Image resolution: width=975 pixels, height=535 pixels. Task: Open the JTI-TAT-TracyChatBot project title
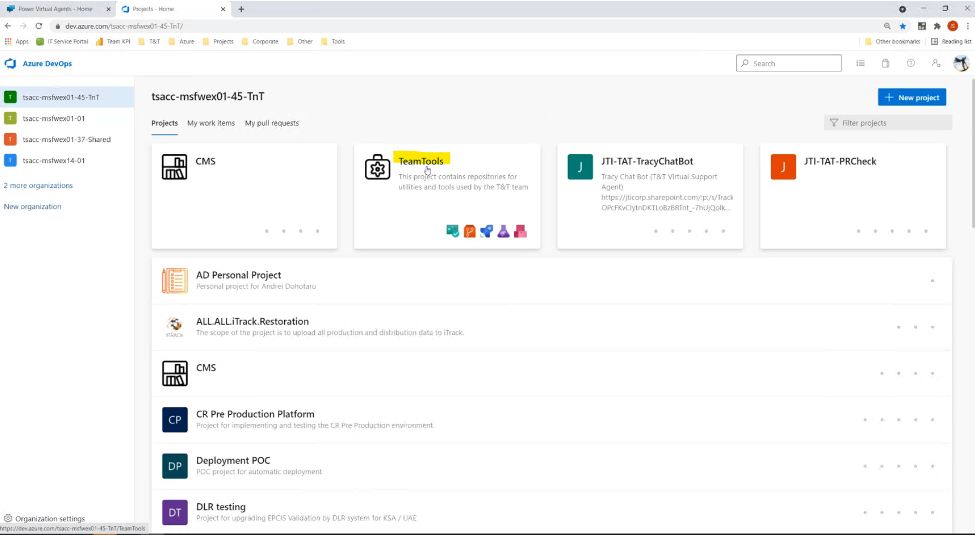point(647,161)
